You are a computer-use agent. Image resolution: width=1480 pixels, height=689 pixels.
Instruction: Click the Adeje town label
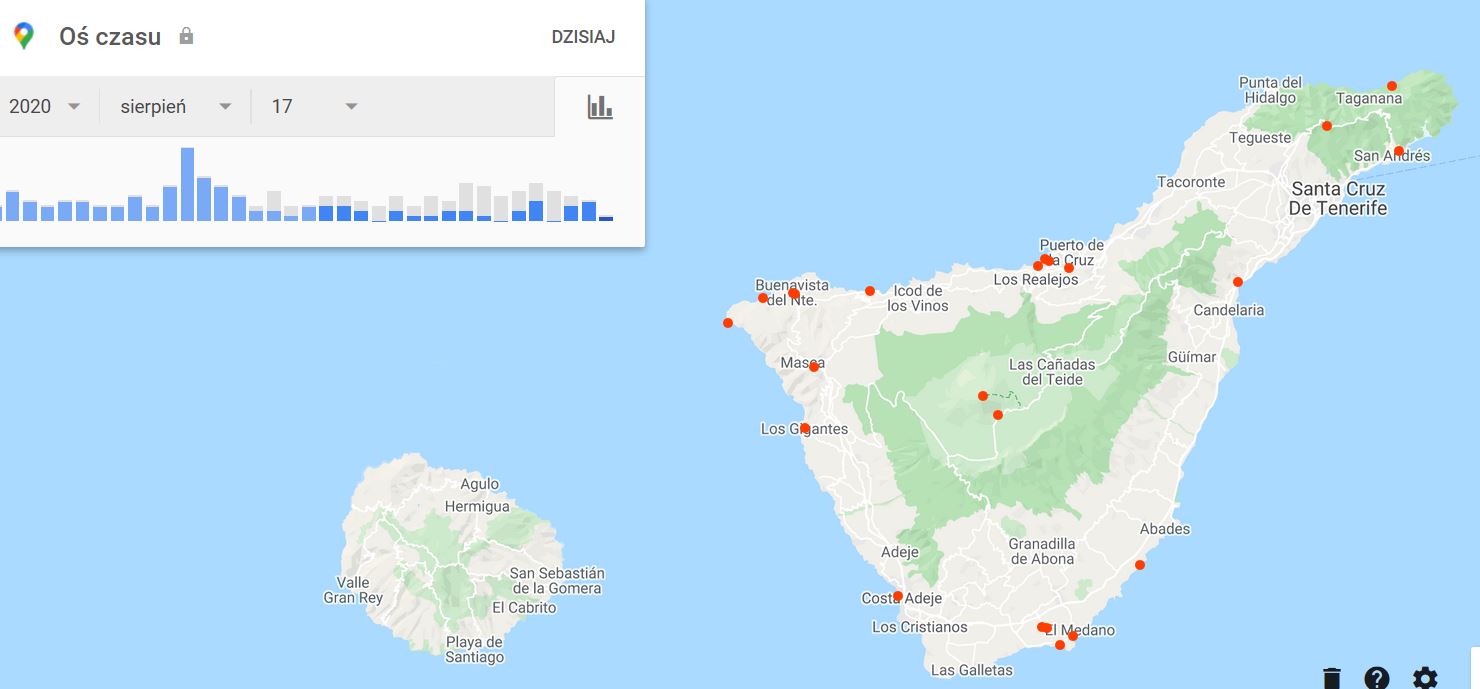pyautogui.click(x=900, y=552)
